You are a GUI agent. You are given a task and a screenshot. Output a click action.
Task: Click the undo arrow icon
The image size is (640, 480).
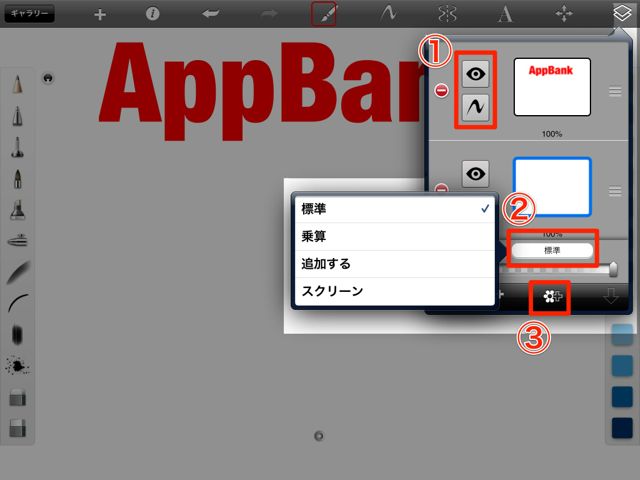210,13
